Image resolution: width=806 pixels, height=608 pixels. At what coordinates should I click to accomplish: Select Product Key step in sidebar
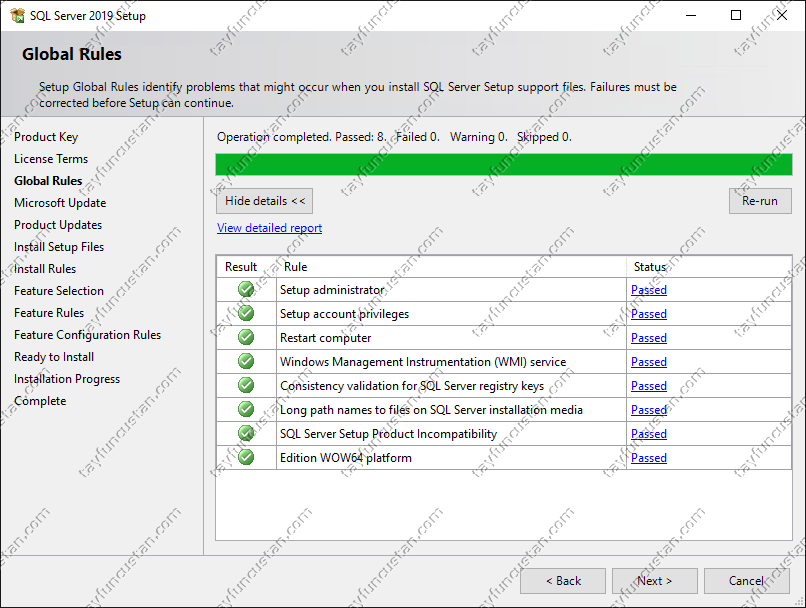tap(46, 137)
